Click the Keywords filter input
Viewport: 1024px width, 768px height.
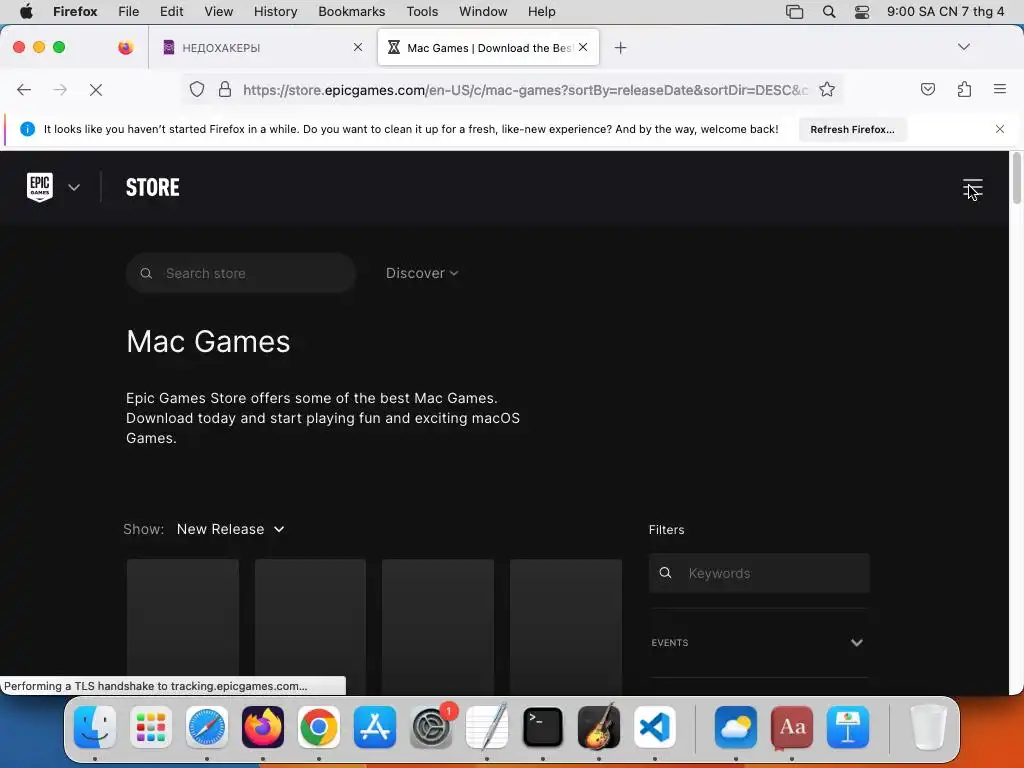tap(759, 573)
